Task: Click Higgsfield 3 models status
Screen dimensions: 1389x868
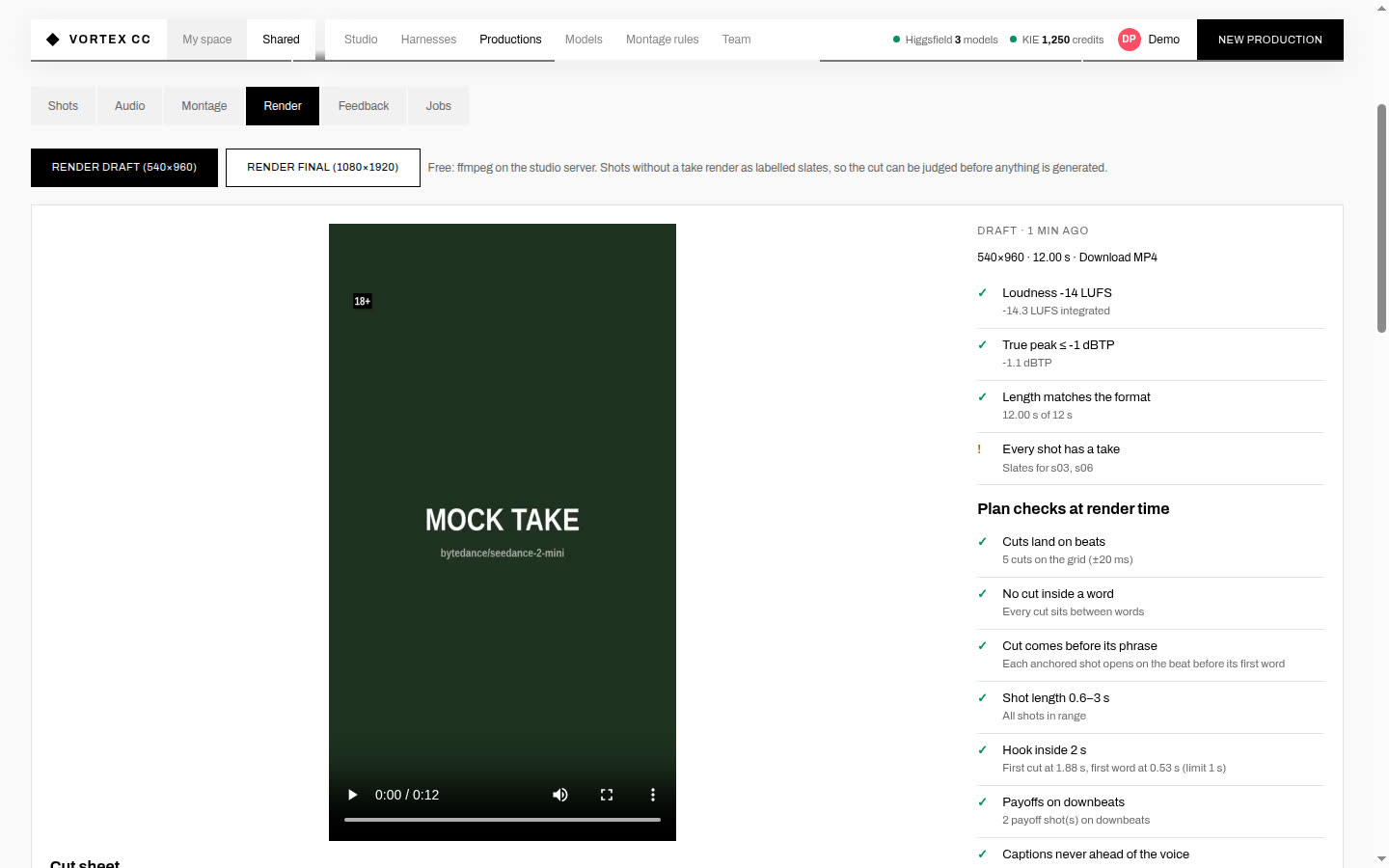Action: coord(945,40)
